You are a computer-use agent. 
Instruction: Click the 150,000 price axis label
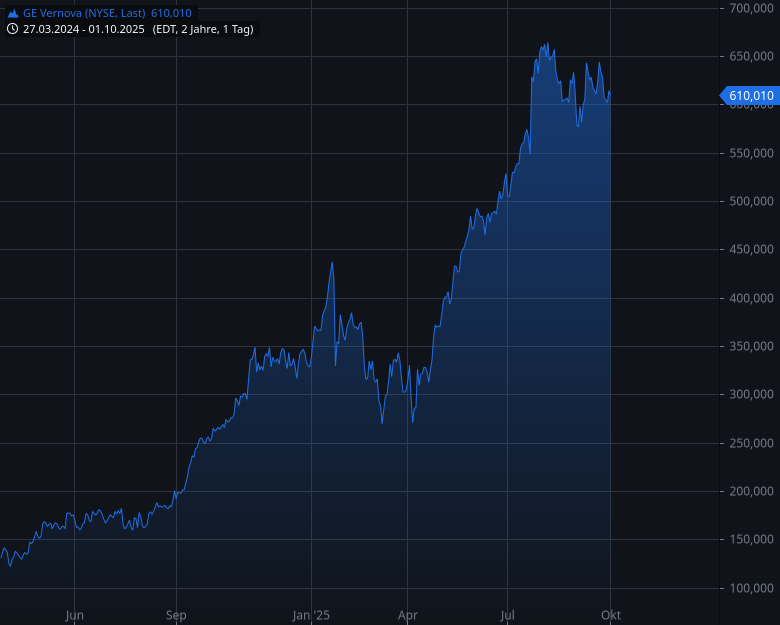(x=749, y=540)
